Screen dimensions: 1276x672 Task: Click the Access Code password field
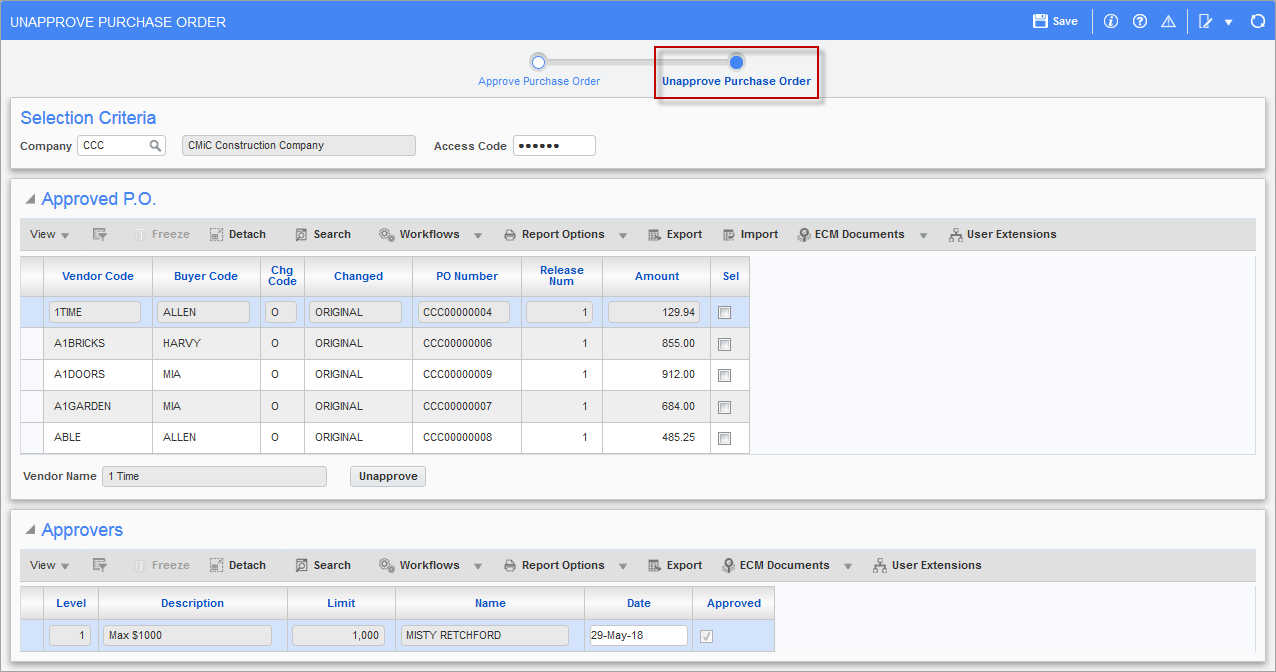554,146
